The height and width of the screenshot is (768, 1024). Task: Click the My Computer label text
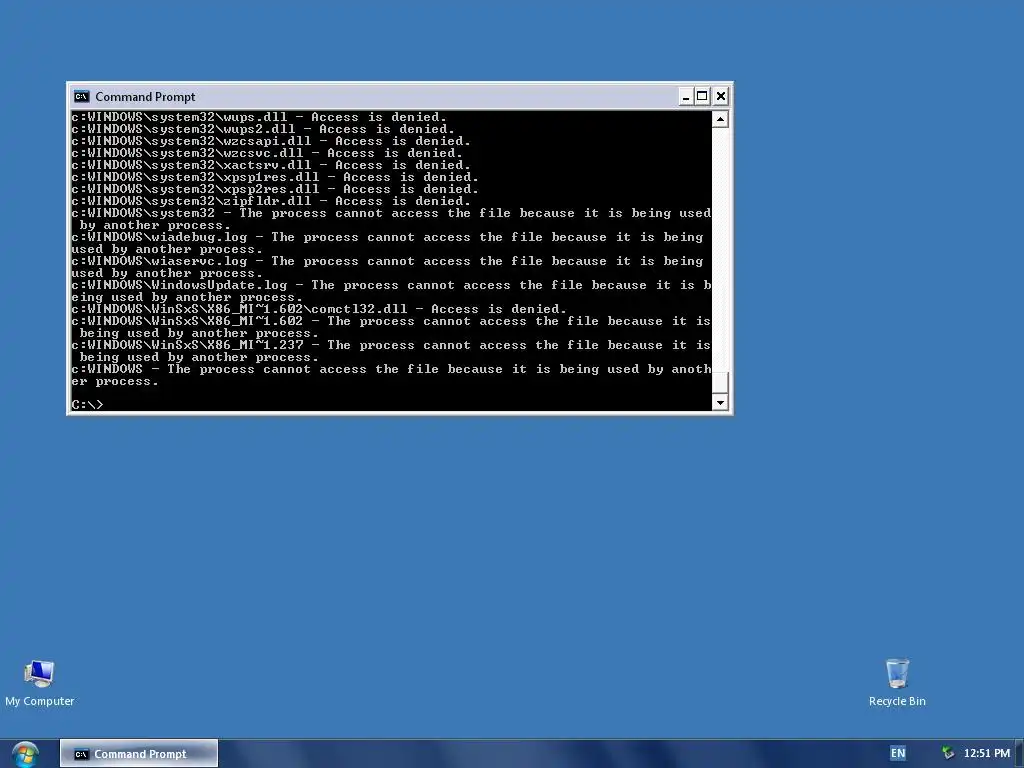[x=39, y=701]
